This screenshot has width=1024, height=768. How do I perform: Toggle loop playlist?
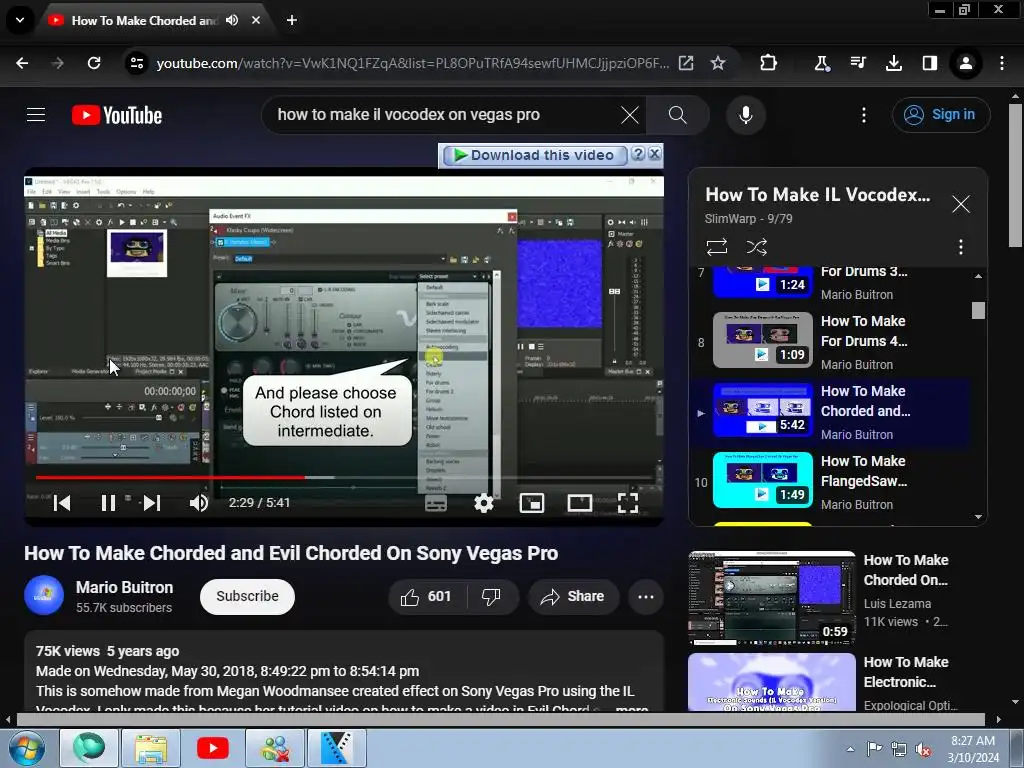716,247
